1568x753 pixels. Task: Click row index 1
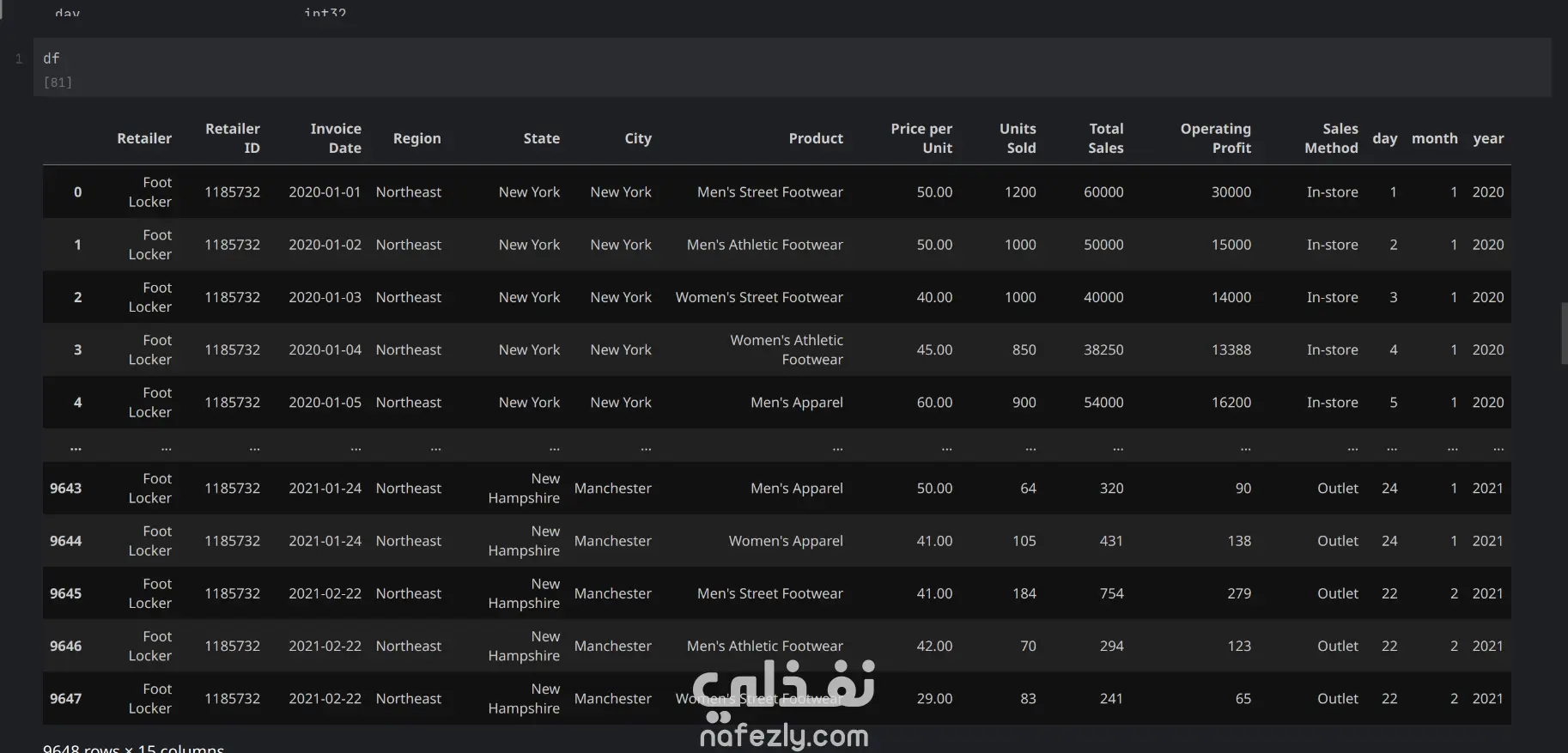click(77, 245)
